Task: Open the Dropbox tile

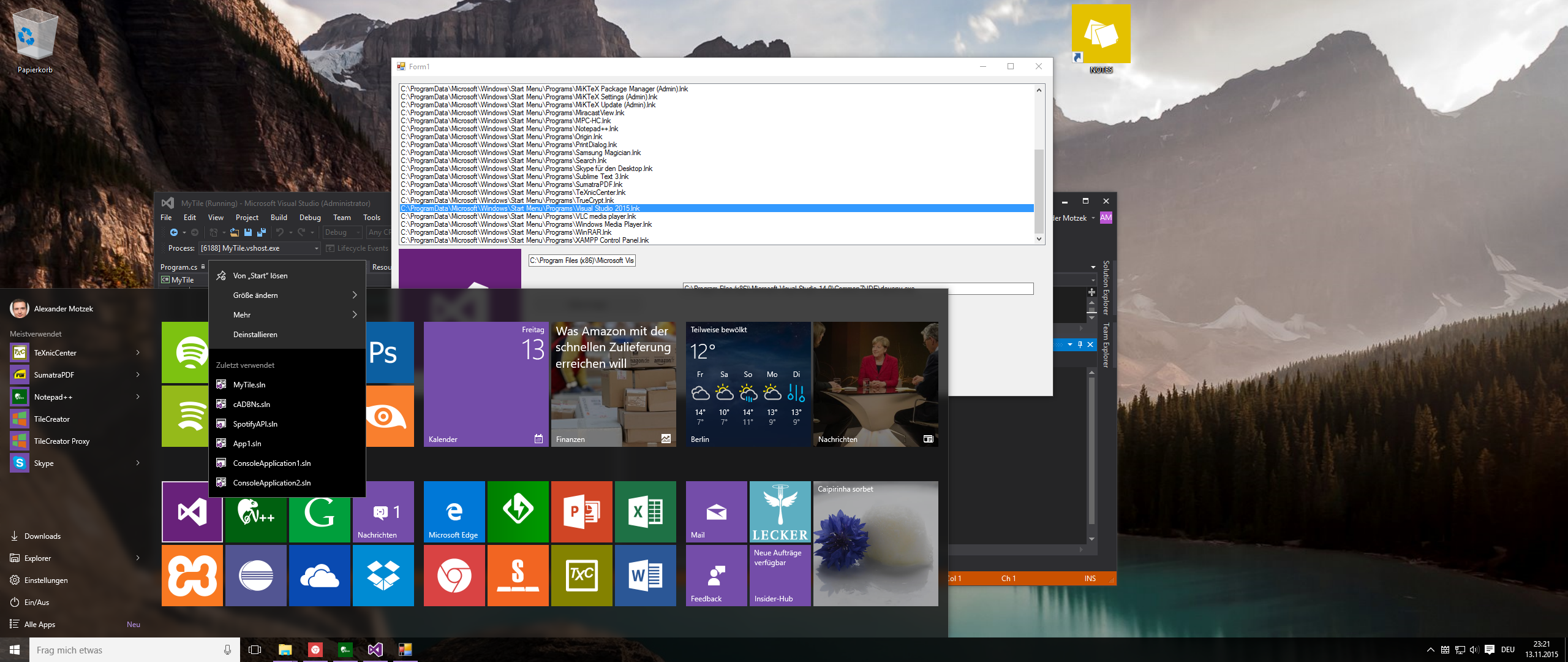Action: tap(383, 576)
